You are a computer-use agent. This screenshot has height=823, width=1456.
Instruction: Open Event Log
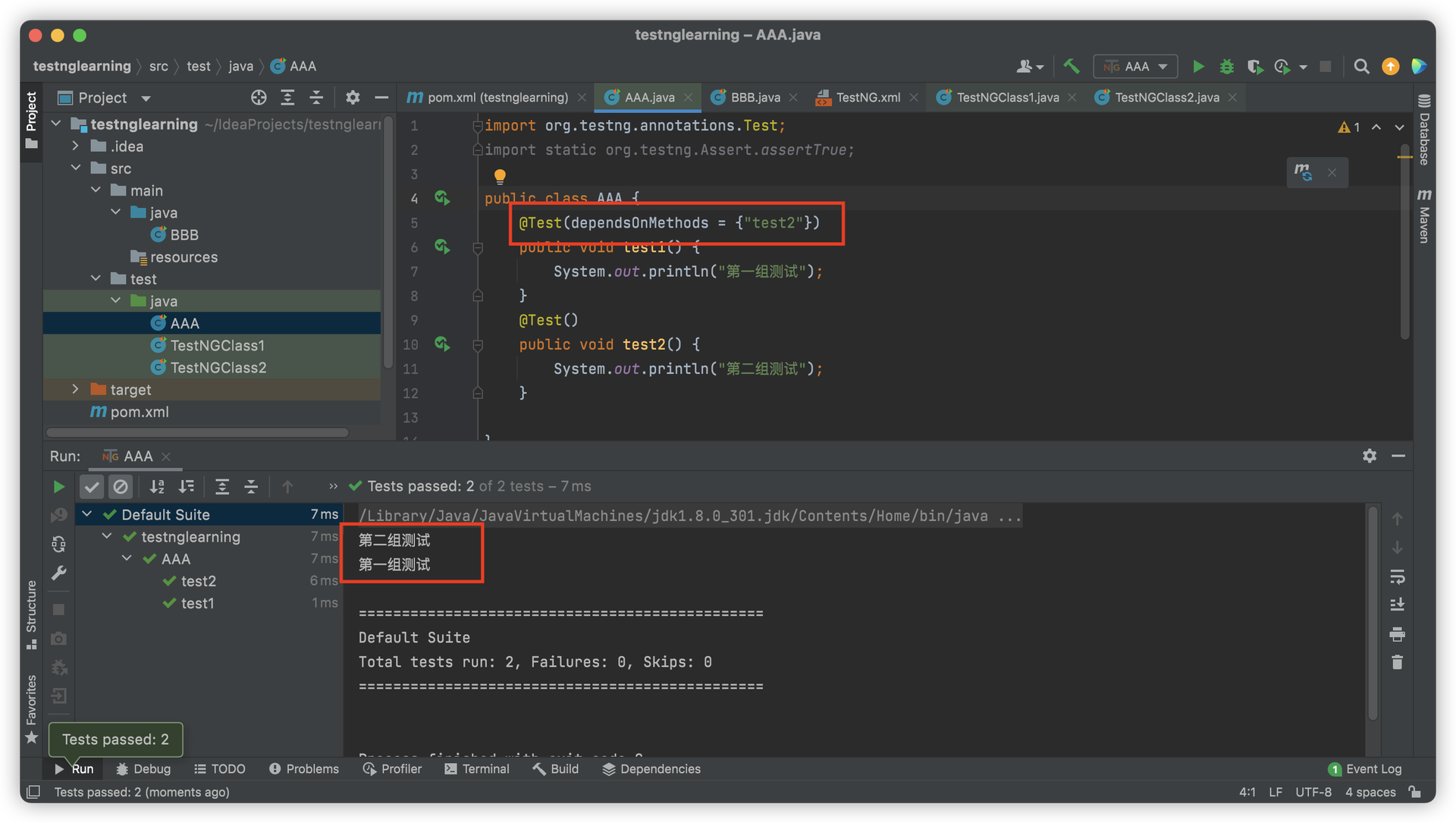(1365, 769)
